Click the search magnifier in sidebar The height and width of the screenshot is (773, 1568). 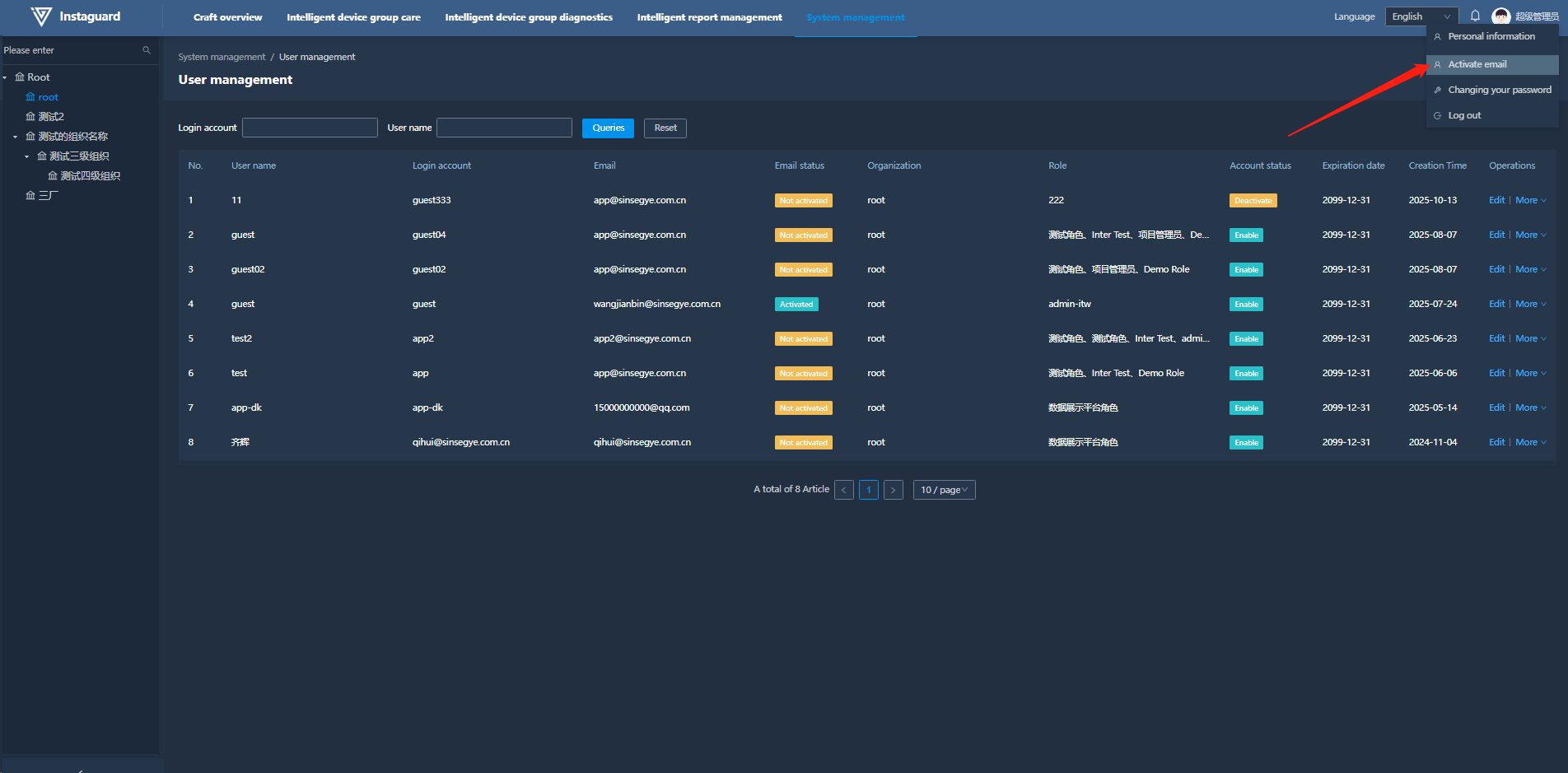pos(147,50)
